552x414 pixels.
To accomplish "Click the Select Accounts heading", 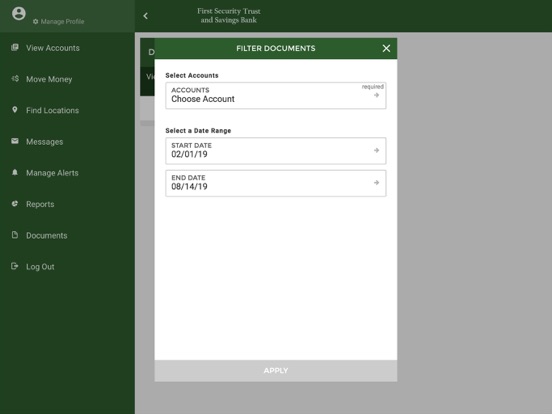I will pos(192,75).
